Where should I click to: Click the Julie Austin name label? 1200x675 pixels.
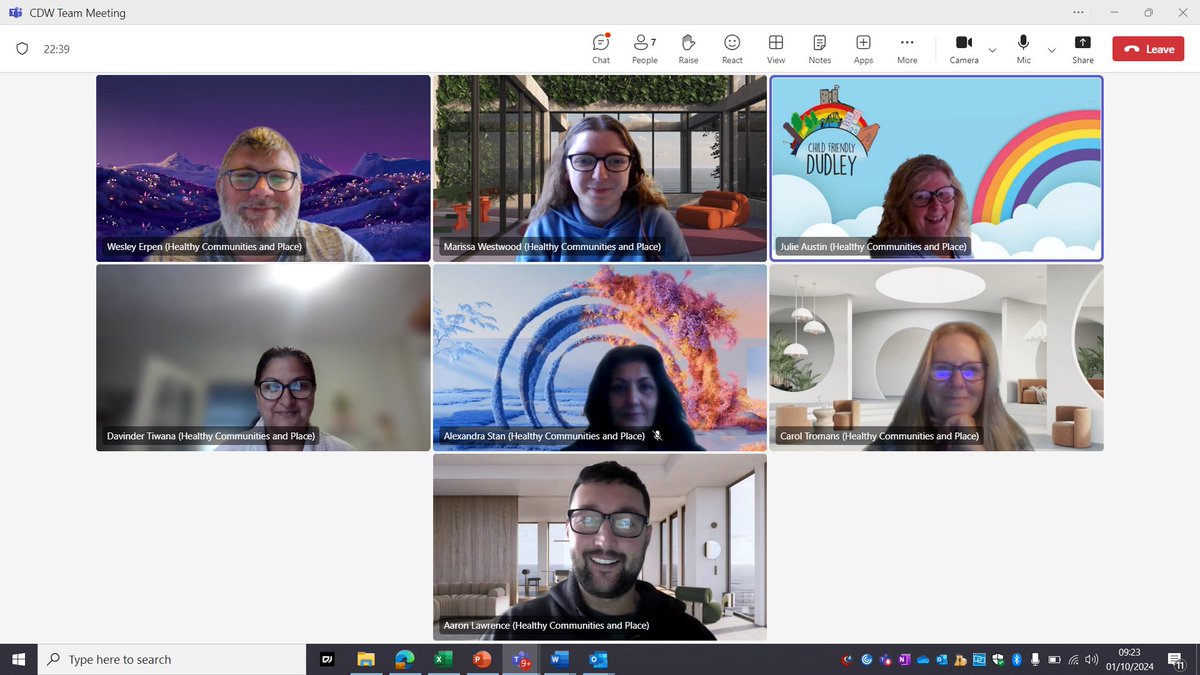[873, 246]
